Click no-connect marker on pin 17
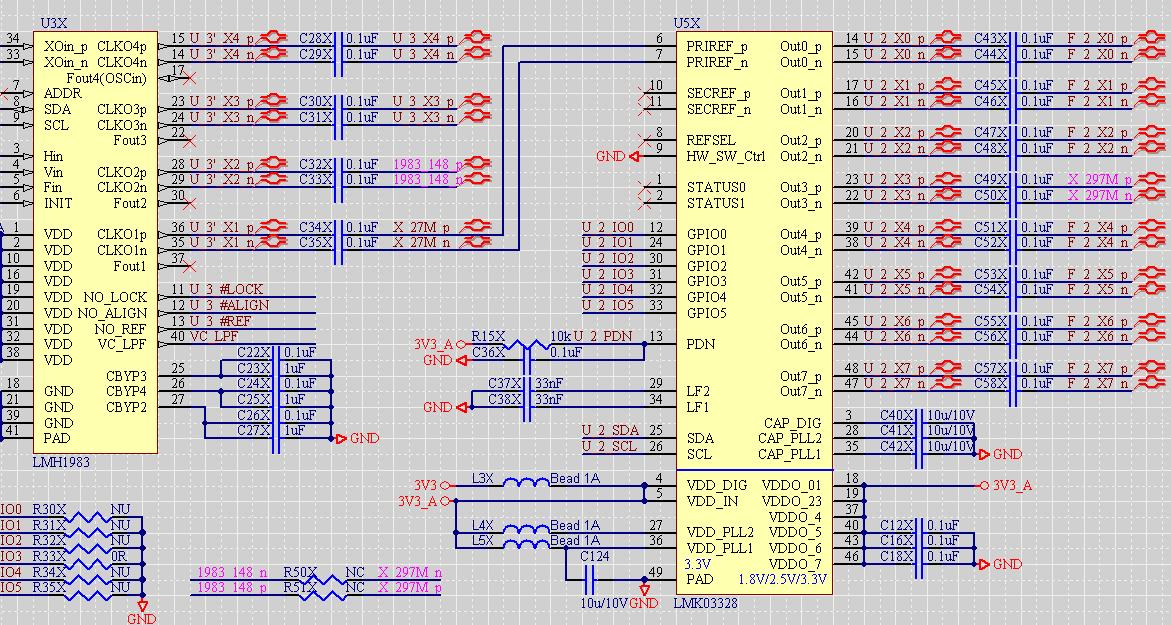1171x625 pixels. [x=190, y=78]
